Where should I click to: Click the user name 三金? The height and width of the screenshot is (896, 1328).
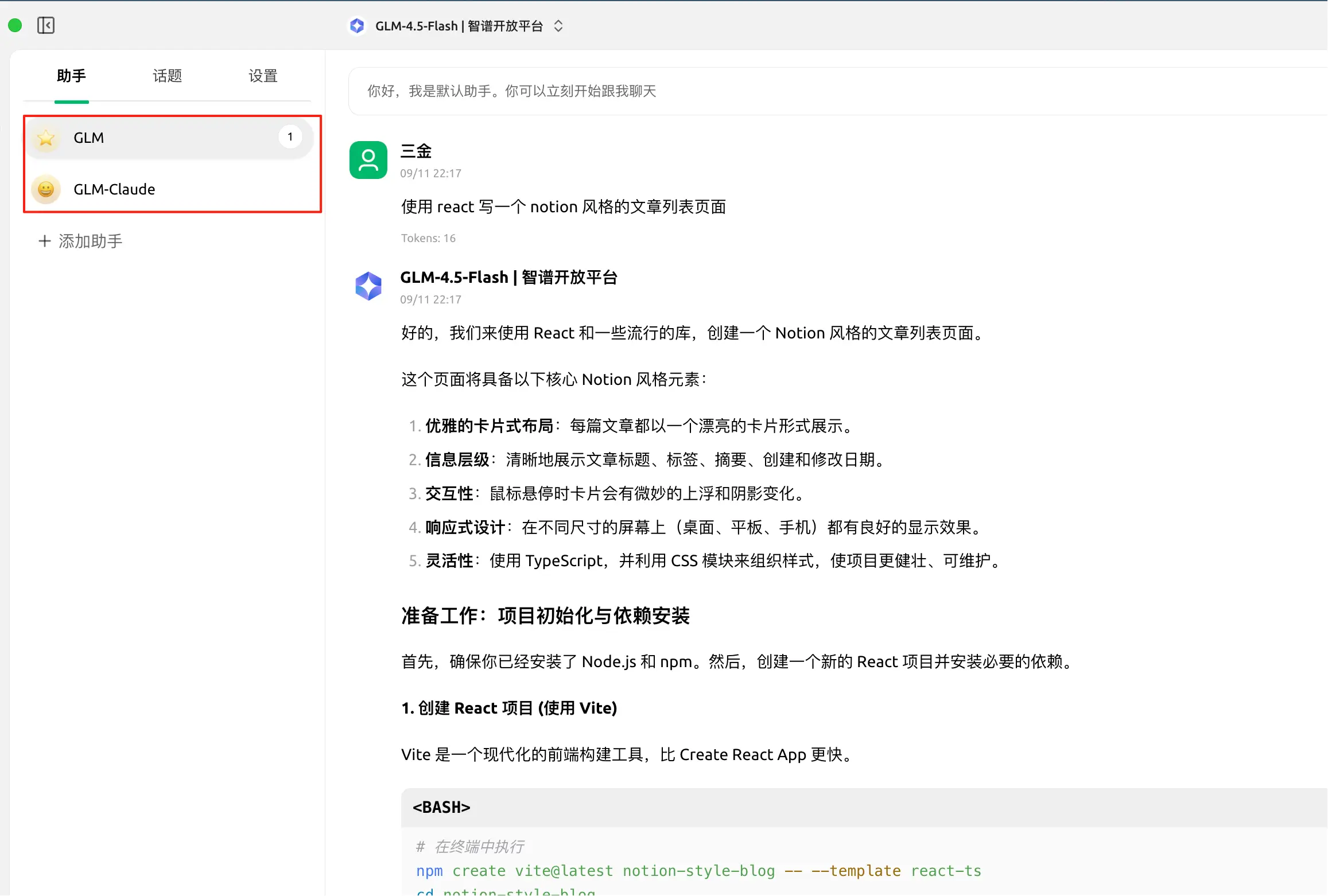[x=416, y=151]
